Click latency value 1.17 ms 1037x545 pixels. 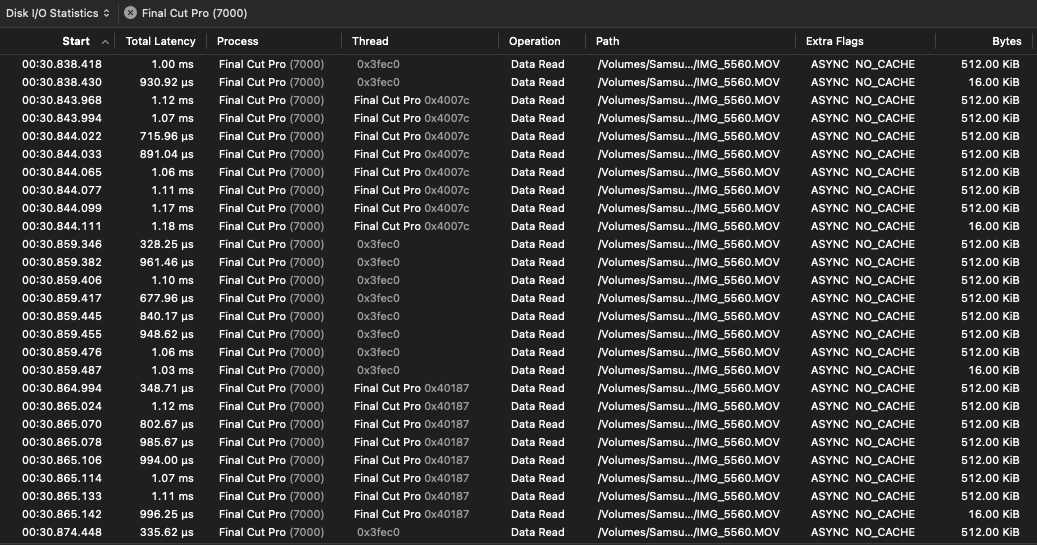(173, 208)
